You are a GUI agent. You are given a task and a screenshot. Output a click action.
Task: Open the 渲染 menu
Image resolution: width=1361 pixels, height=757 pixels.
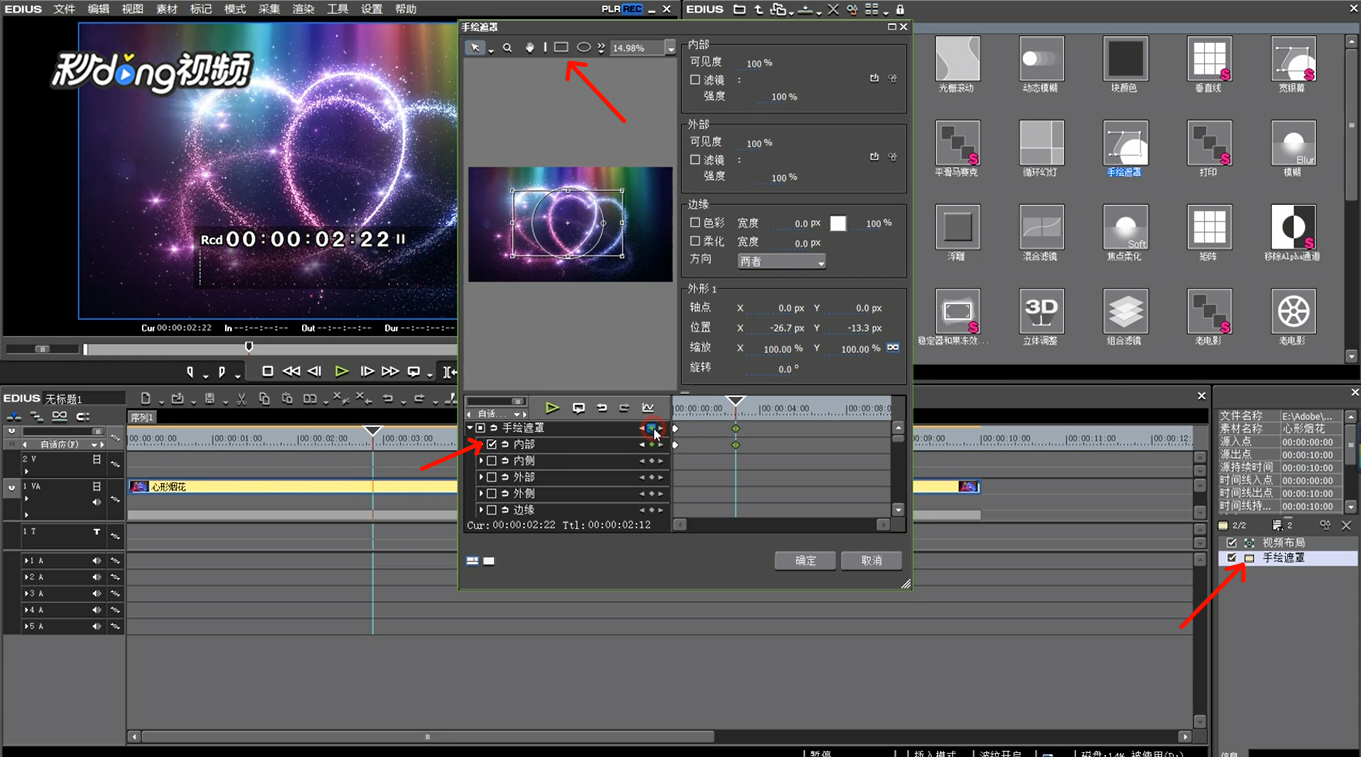[303, 9]
